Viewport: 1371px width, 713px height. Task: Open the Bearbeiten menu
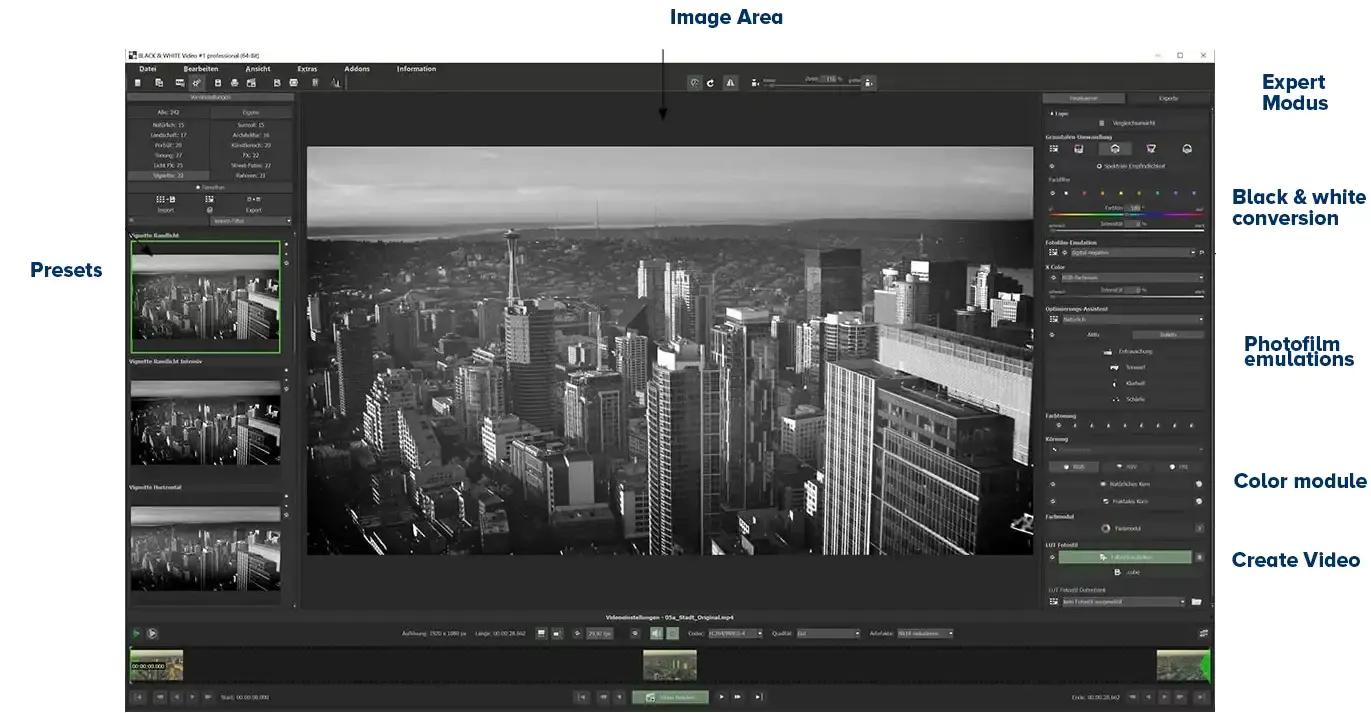pyautogui.click(x=199, y=68)
